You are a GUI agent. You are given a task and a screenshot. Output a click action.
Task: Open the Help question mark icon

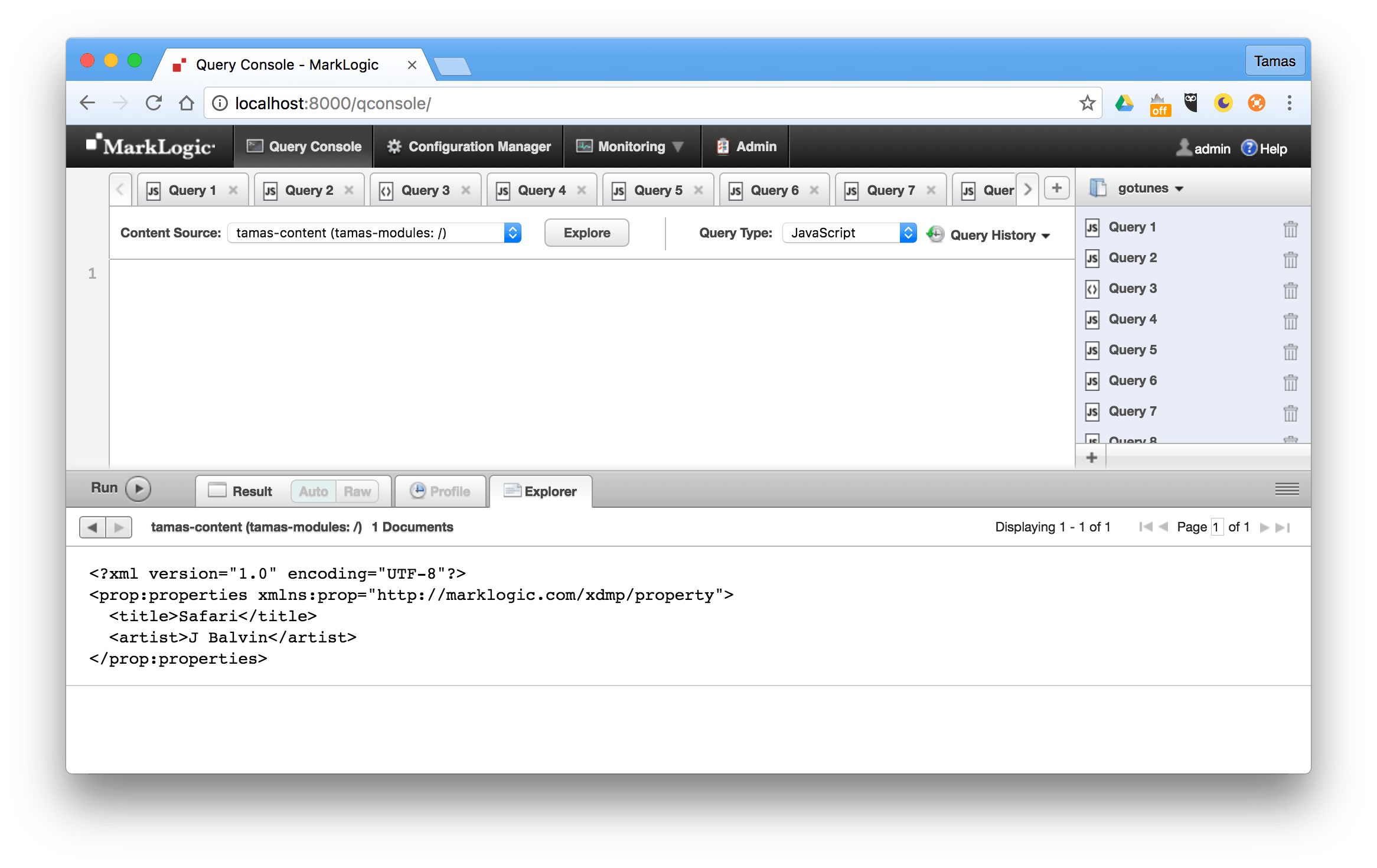(x=1249, y=148)
